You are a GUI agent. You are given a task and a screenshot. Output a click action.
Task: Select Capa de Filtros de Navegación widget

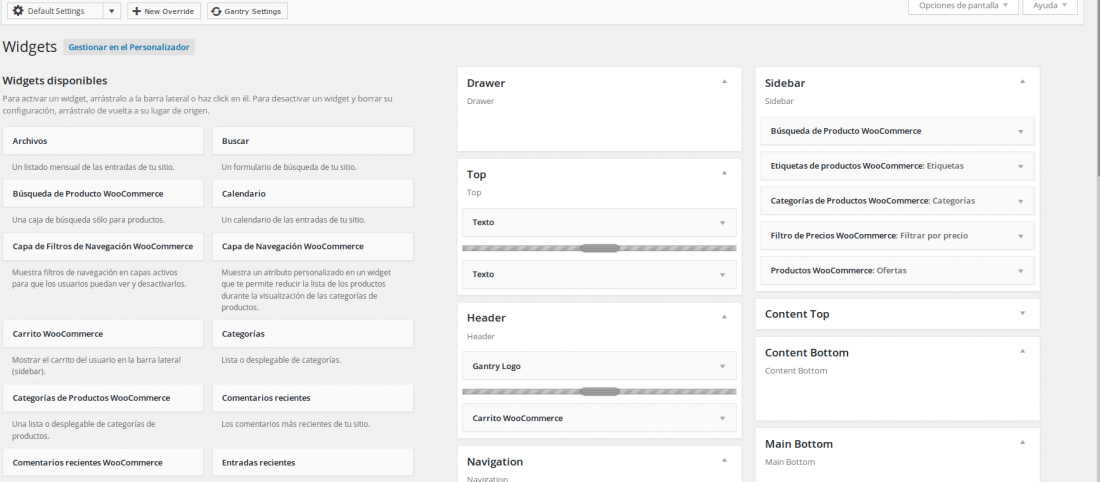tap(103, 246)
